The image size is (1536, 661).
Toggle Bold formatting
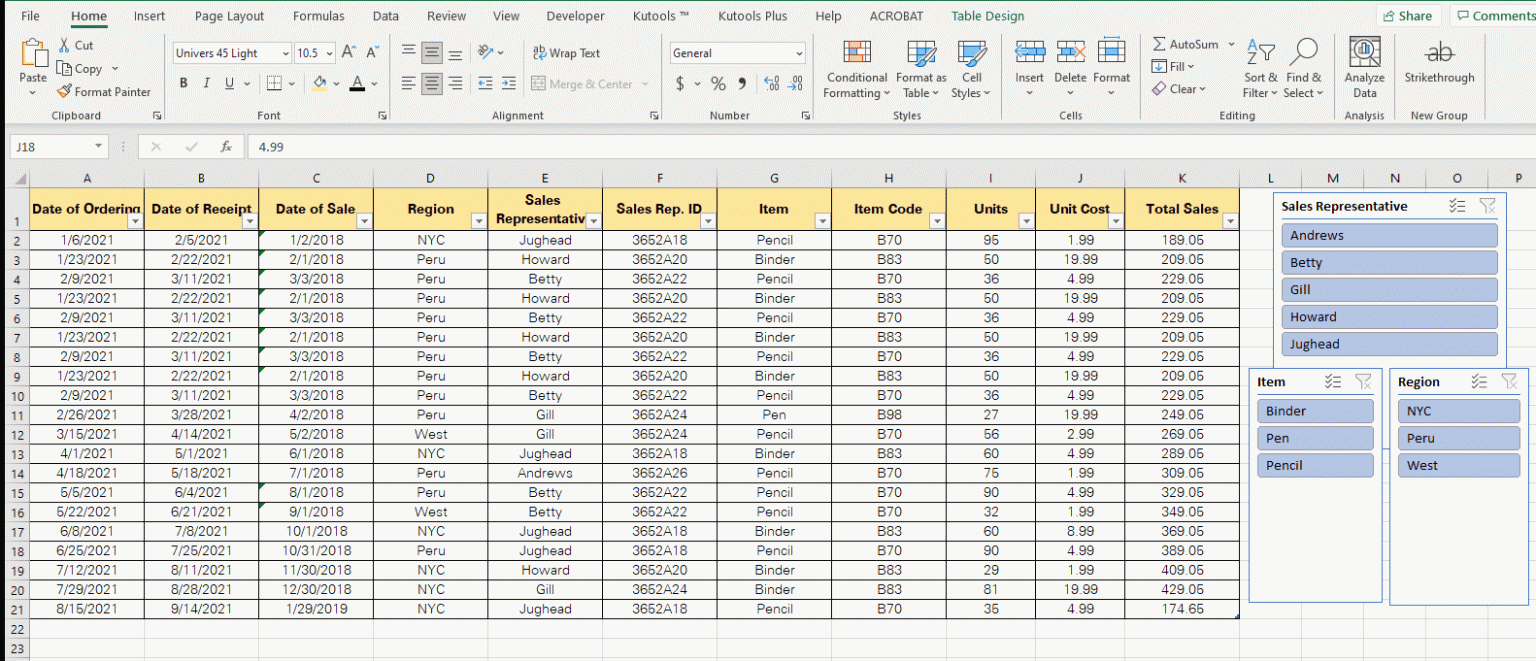pos(183,81)
